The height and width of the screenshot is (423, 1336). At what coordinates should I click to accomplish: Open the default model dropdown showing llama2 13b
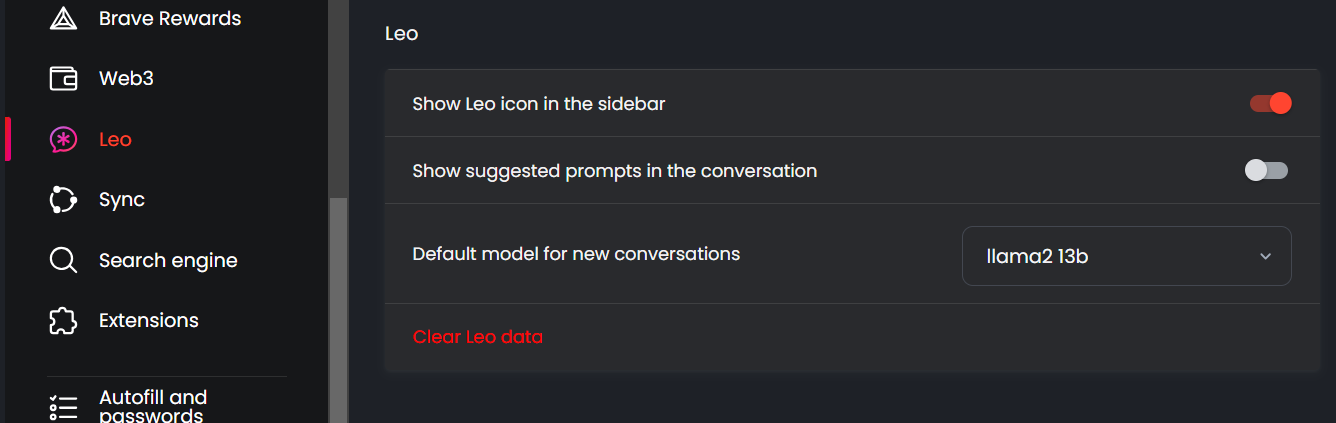click(x=1126, y=256)
